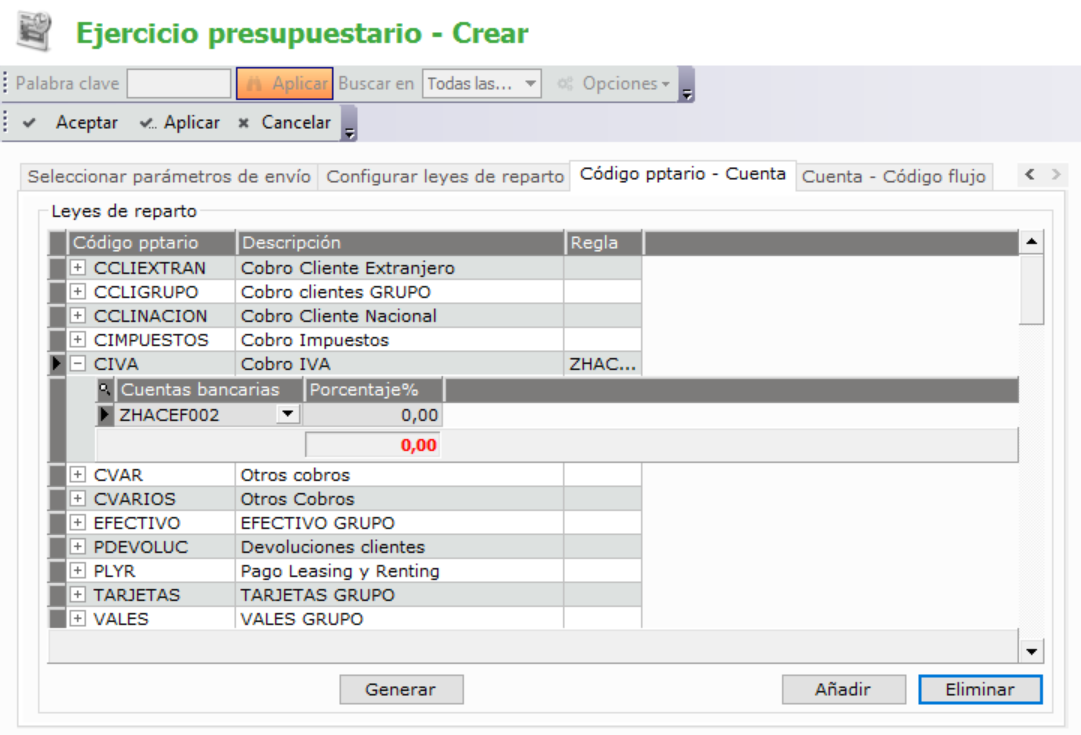Expand the TARJETAS row
The height and width of the screenshot is (735, 1081).
[78, 595]
